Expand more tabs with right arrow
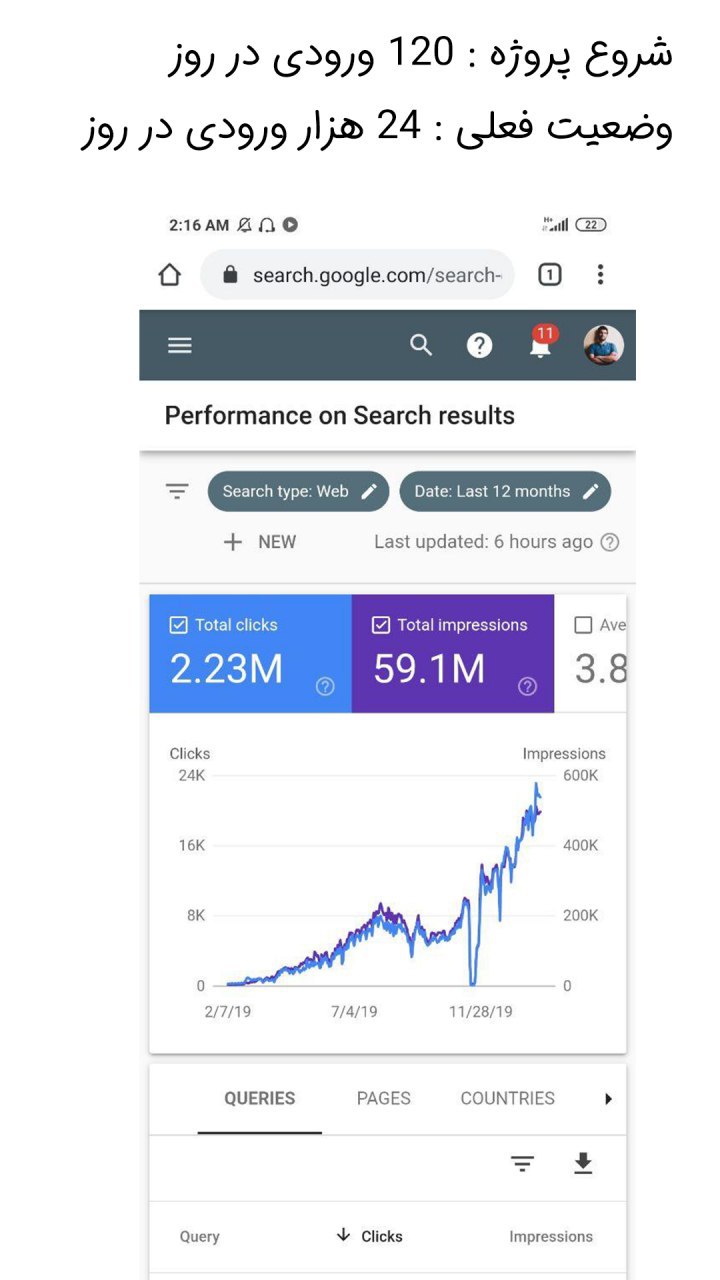This screenshot has width=720, height=1280. coord(608,1098)
